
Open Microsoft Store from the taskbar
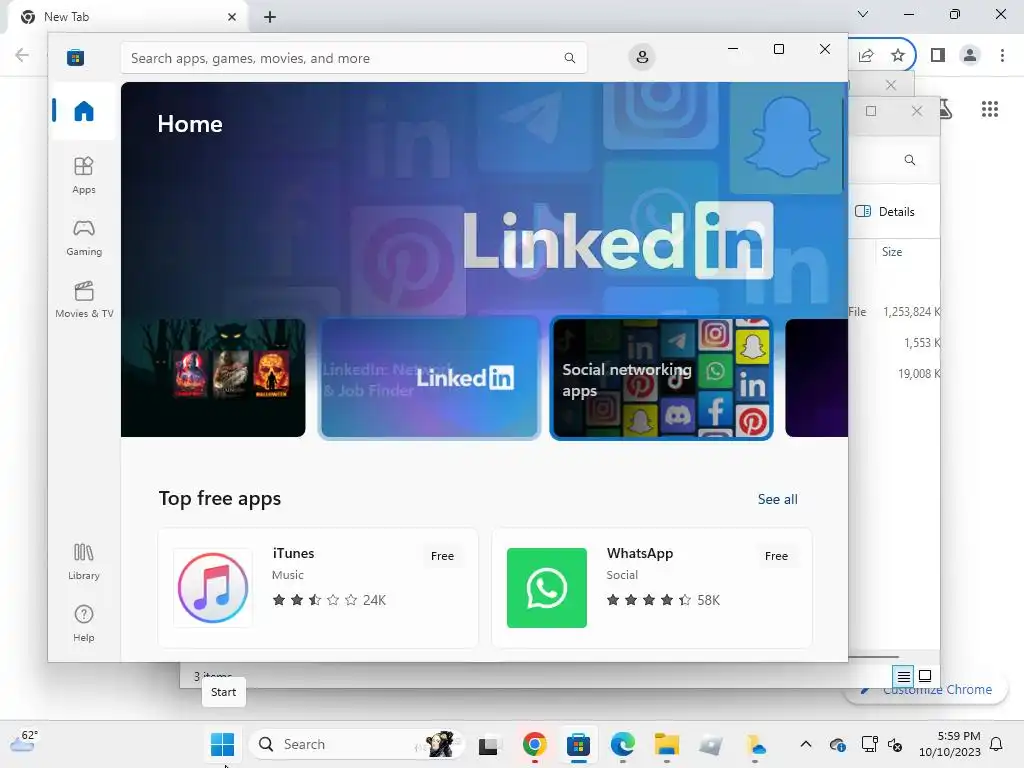coord(578,744)
